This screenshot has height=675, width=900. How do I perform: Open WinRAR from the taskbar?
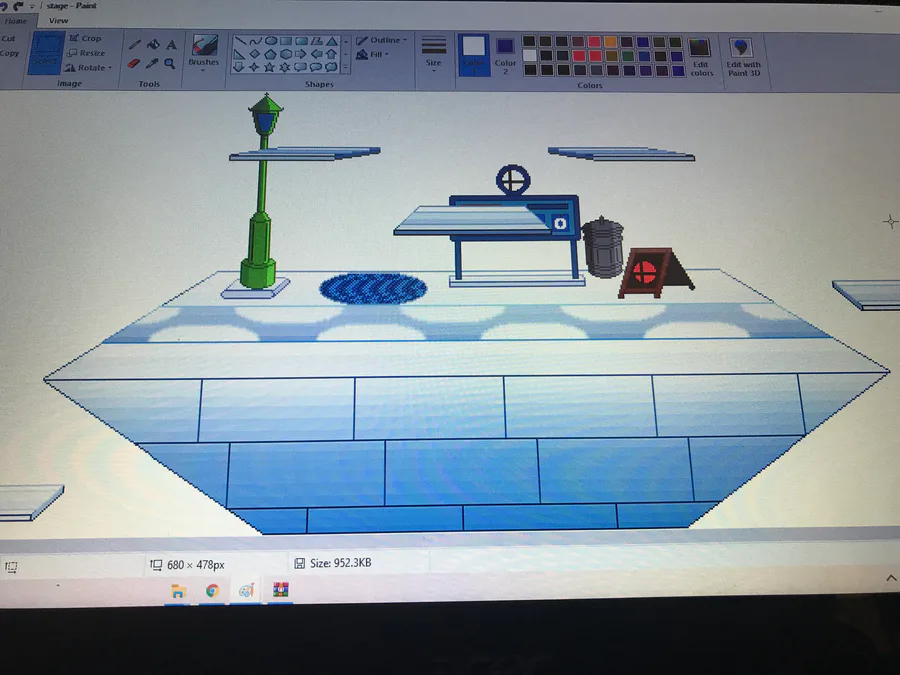tap(281, 589)
